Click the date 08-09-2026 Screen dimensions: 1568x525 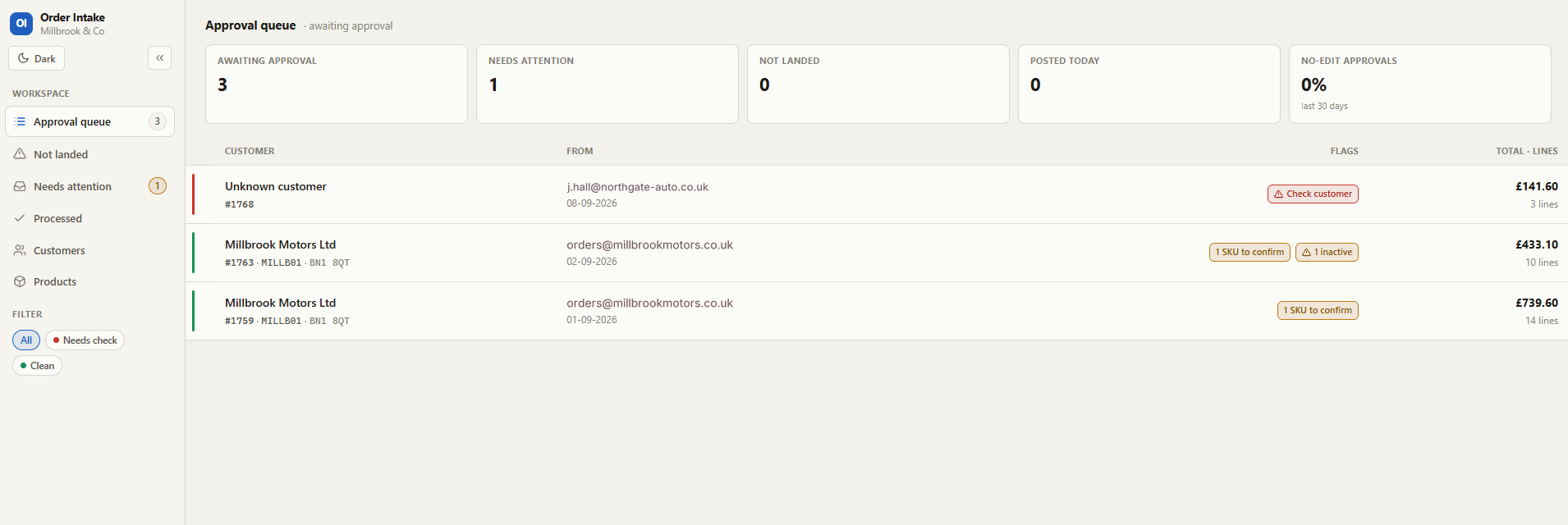[592, 203]
